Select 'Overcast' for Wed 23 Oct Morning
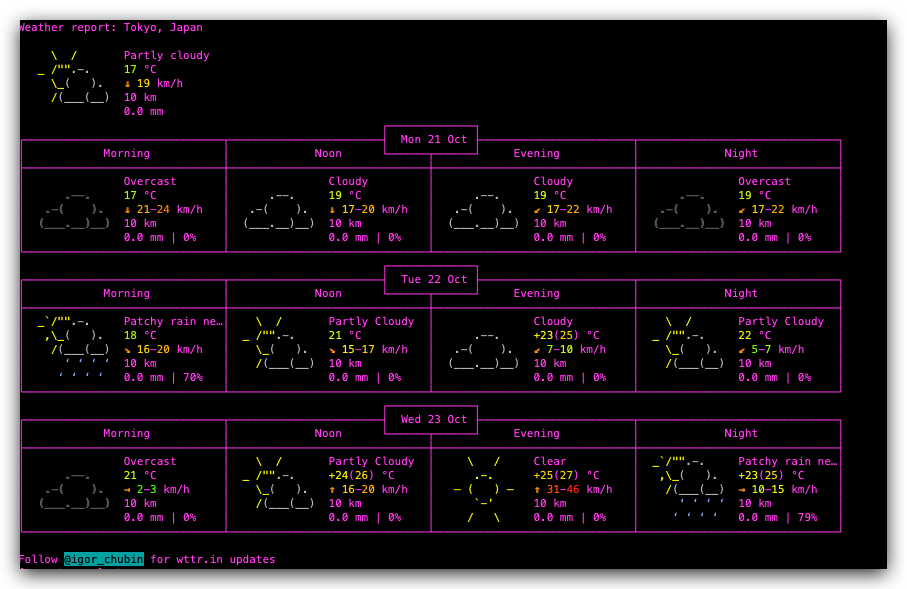Screen dimensions: 907x589 click(x=150, y=461)
